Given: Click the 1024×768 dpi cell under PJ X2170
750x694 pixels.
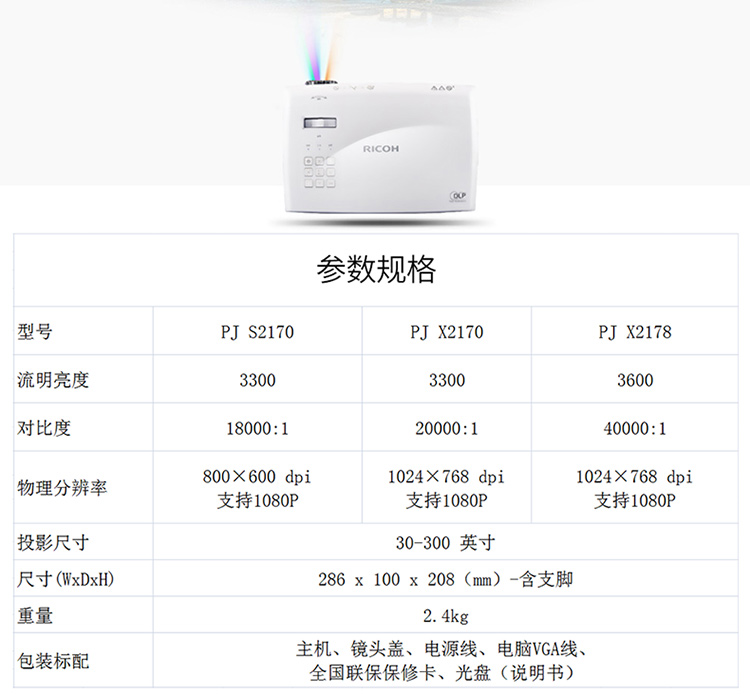Looking at the screenshot, I should click(x=447, y=488).
